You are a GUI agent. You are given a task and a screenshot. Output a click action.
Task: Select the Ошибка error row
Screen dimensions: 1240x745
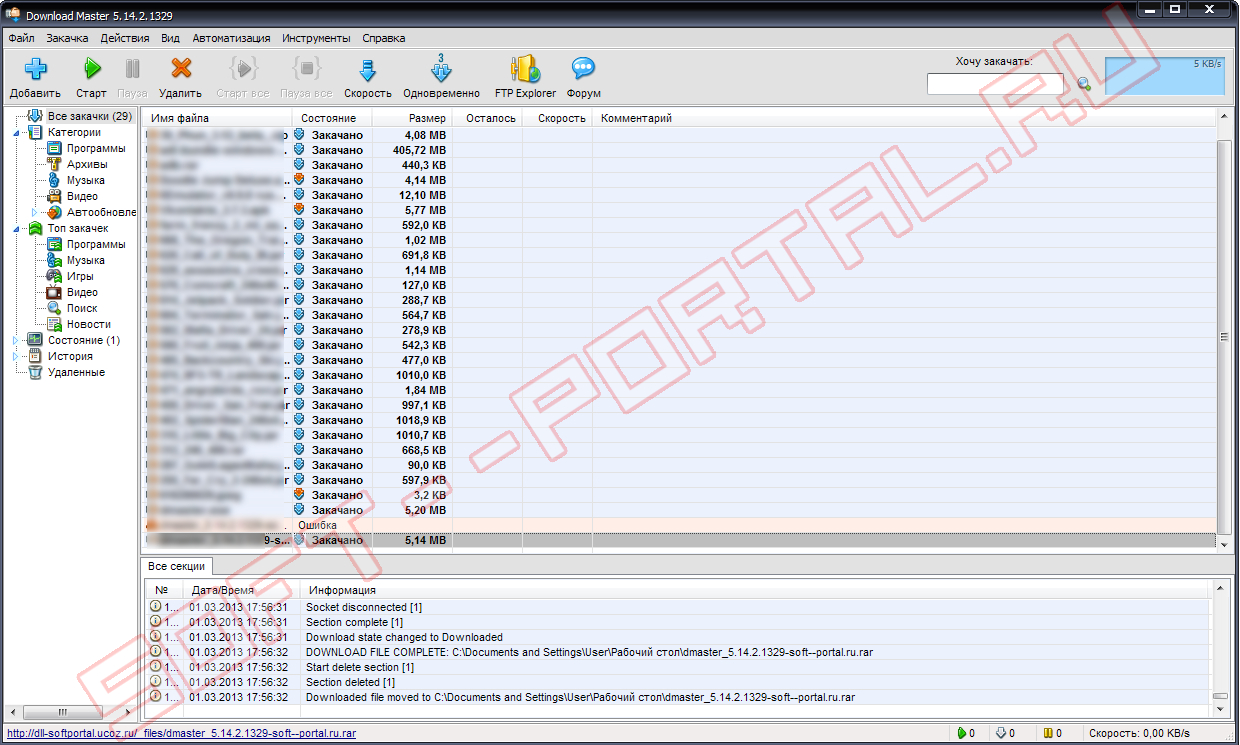pyautogui.click(x=679, y=525)
